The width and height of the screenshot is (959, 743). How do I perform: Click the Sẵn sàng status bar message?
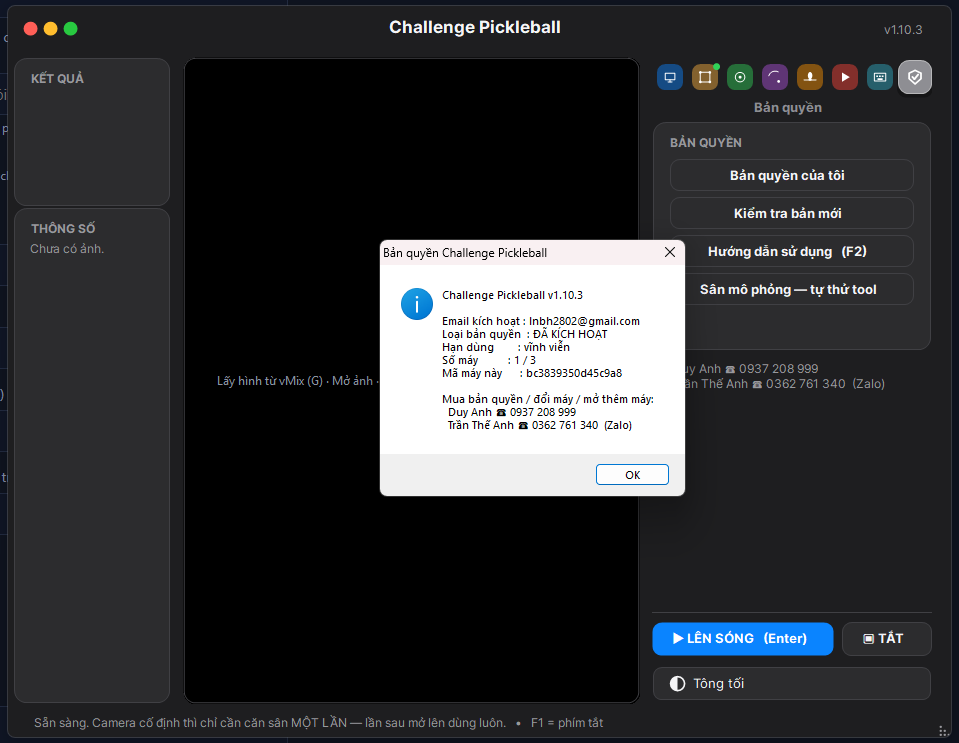point(270,723)
